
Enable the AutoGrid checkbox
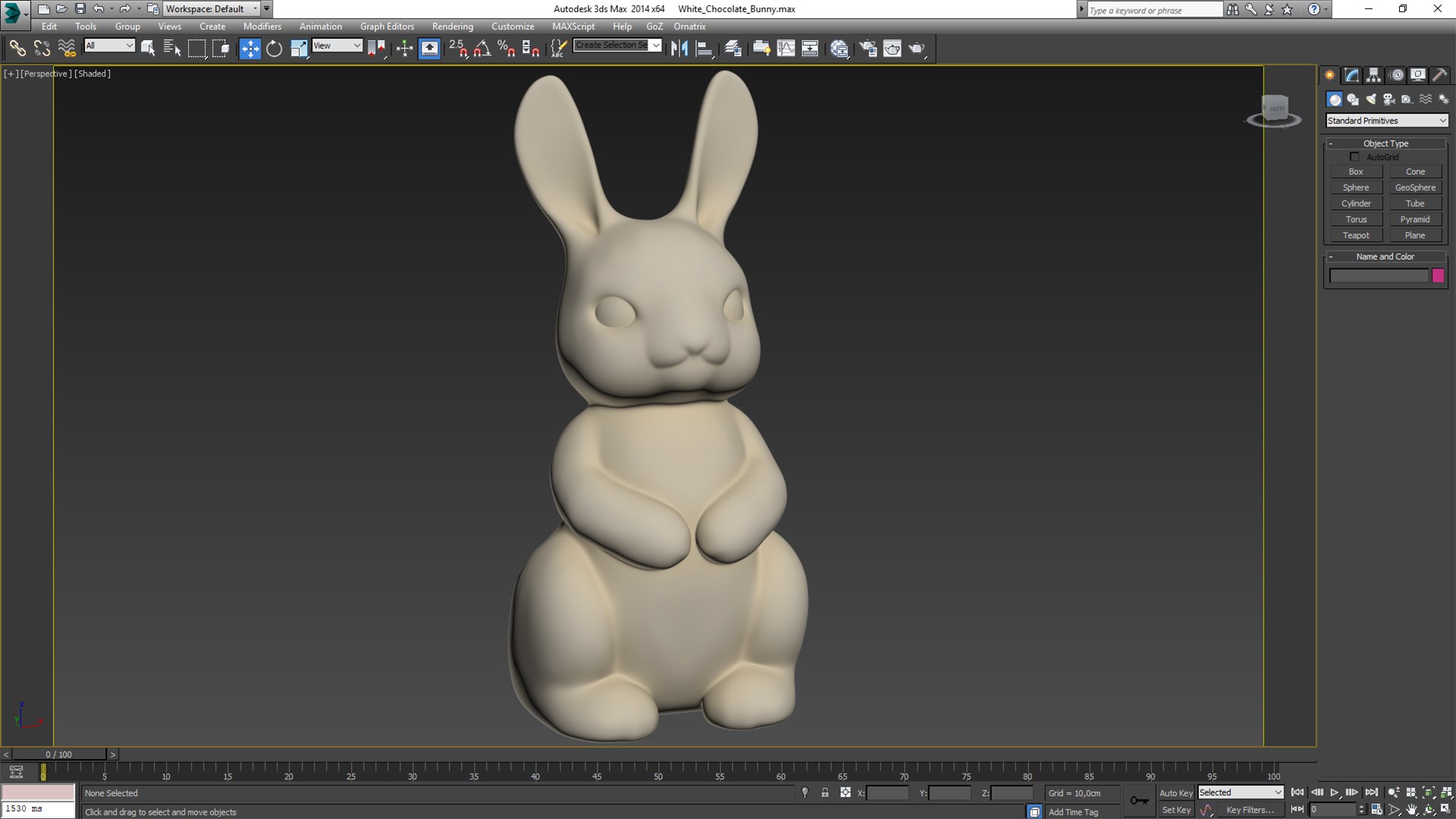point(1354,157)
